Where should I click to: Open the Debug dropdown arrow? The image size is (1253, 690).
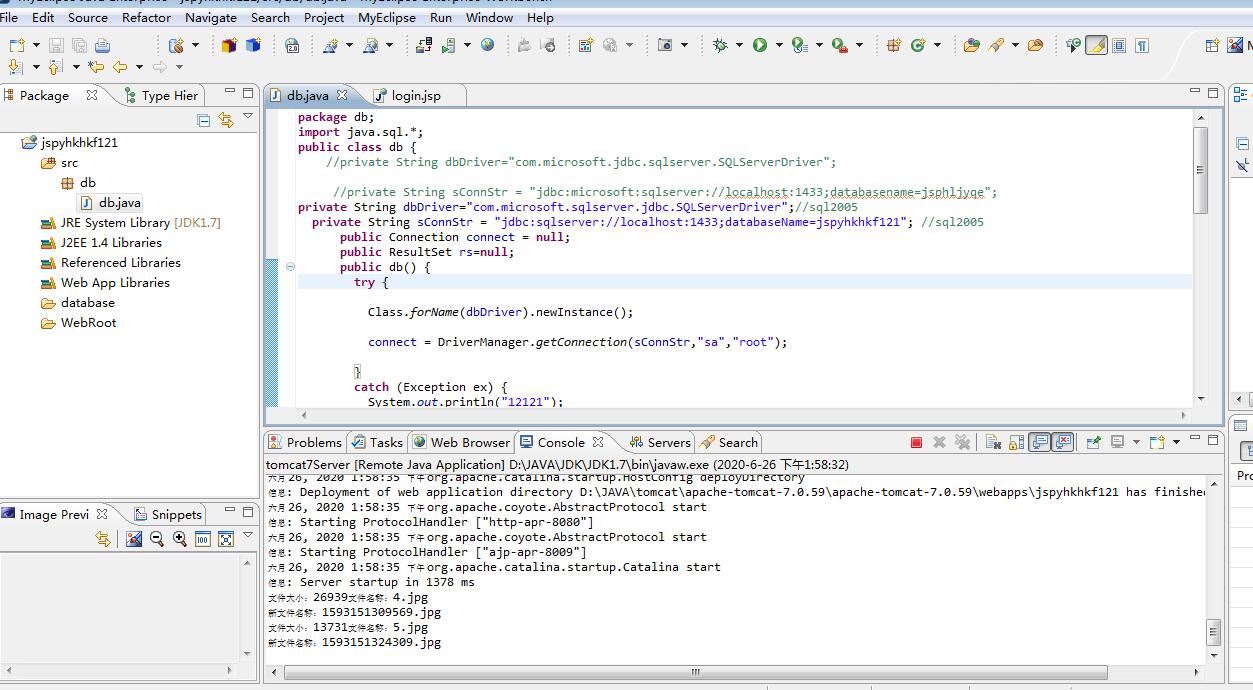click(x=739, y=45)
